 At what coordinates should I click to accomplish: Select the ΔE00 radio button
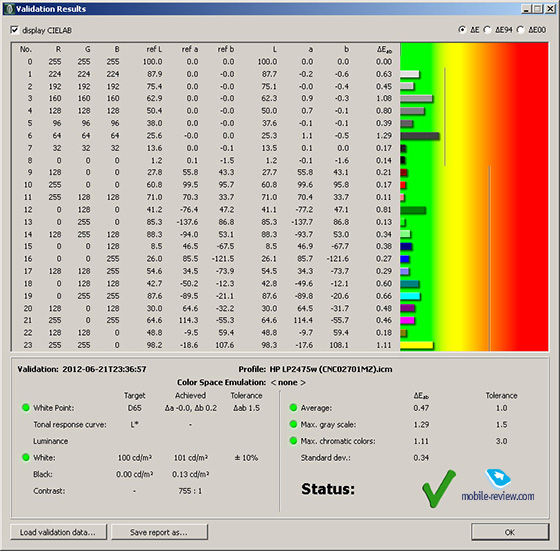point(520,30)
